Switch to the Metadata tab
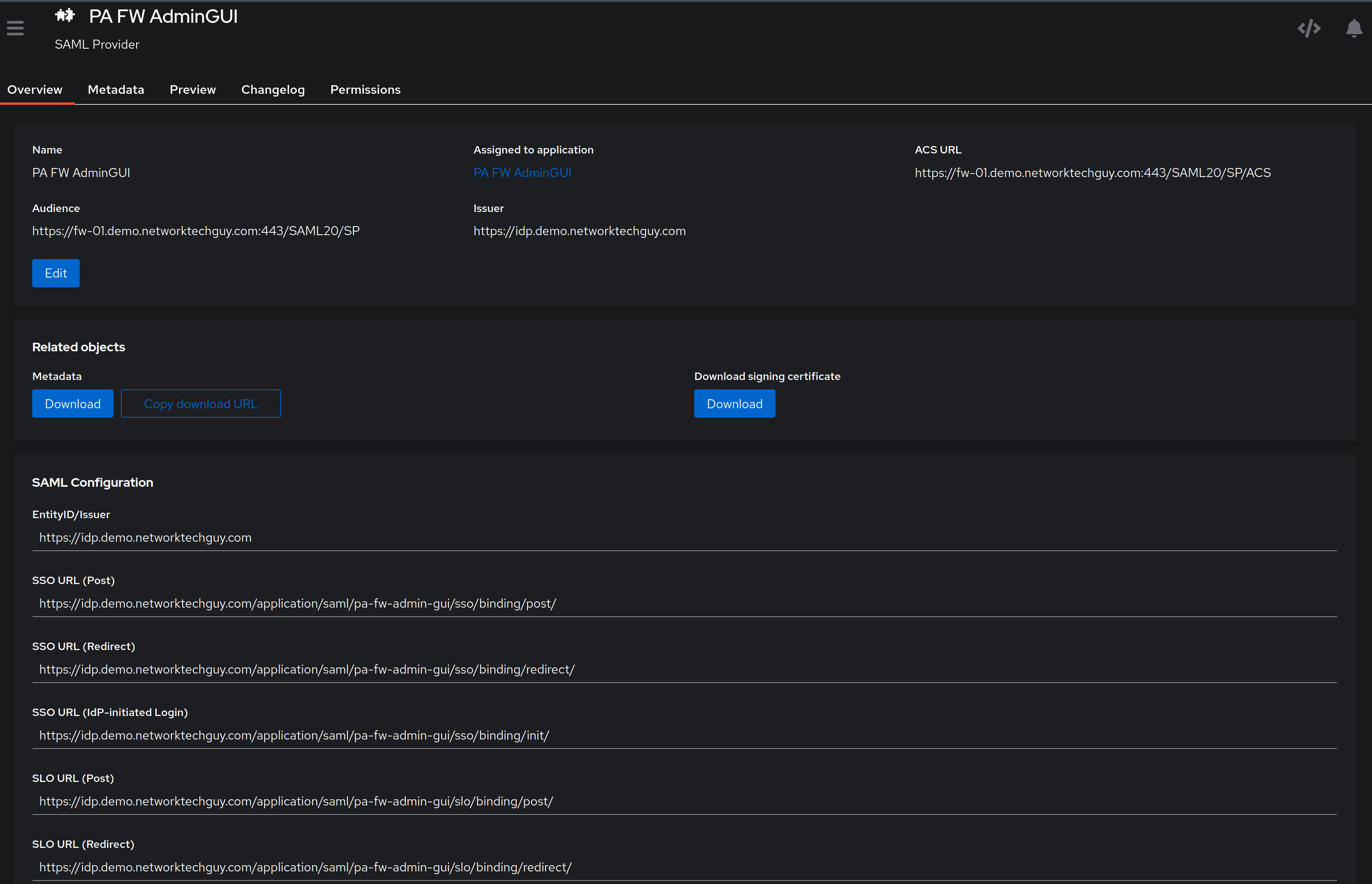 116,89
